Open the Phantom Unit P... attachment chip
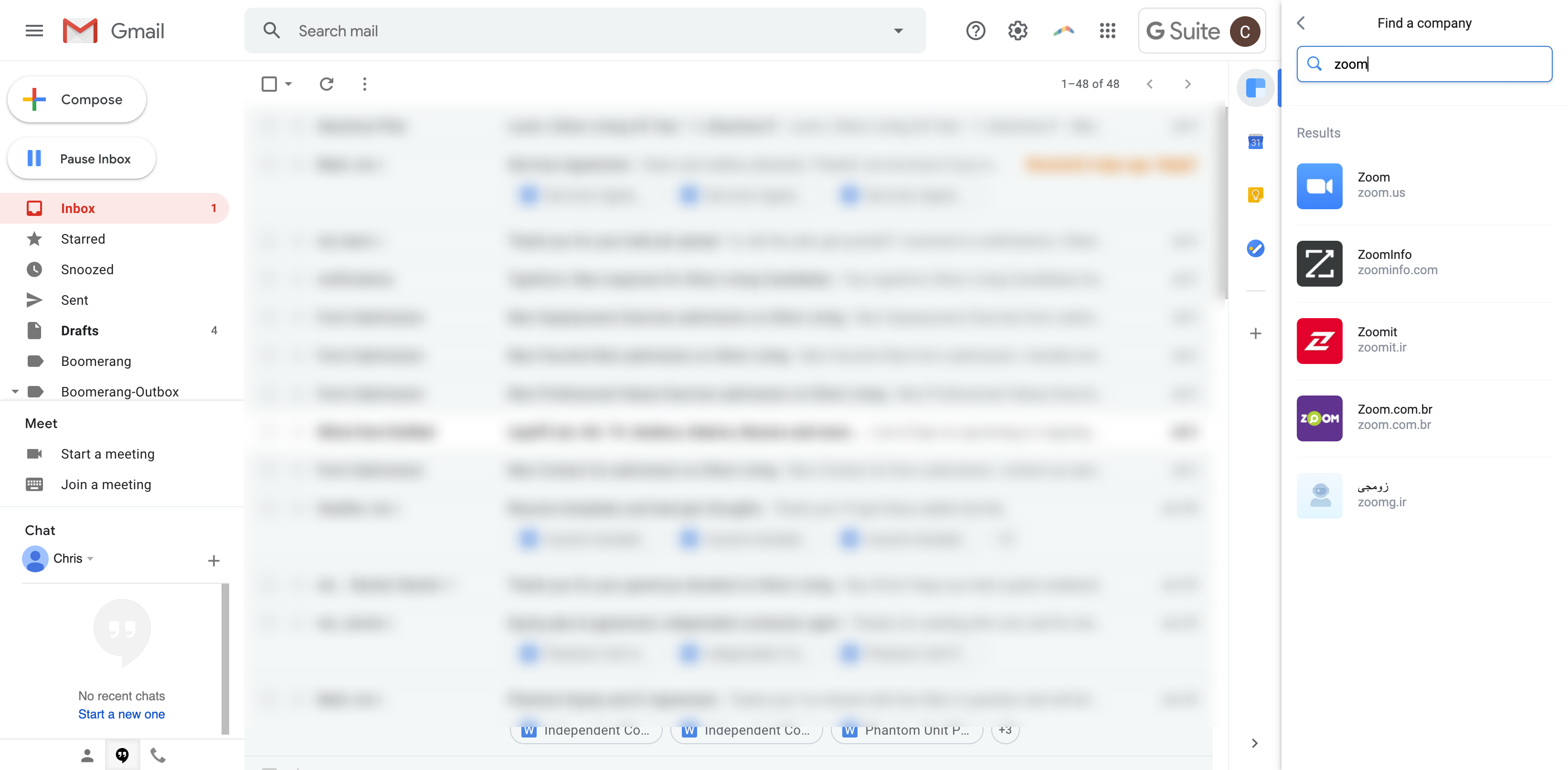 point(906,730)
